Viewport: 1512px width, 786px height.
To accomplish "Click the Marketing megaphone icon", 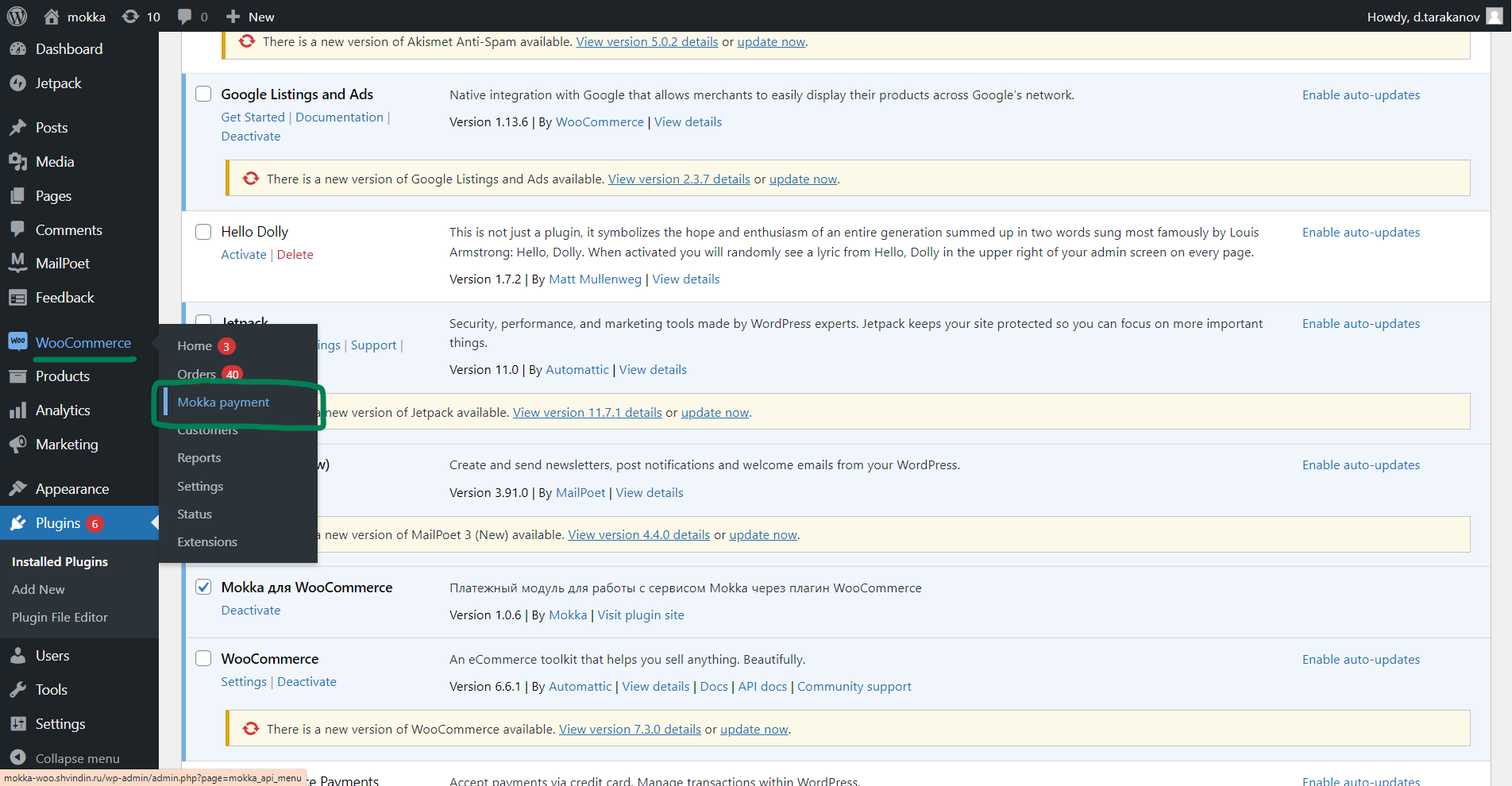I will click(x=17, y=445).
